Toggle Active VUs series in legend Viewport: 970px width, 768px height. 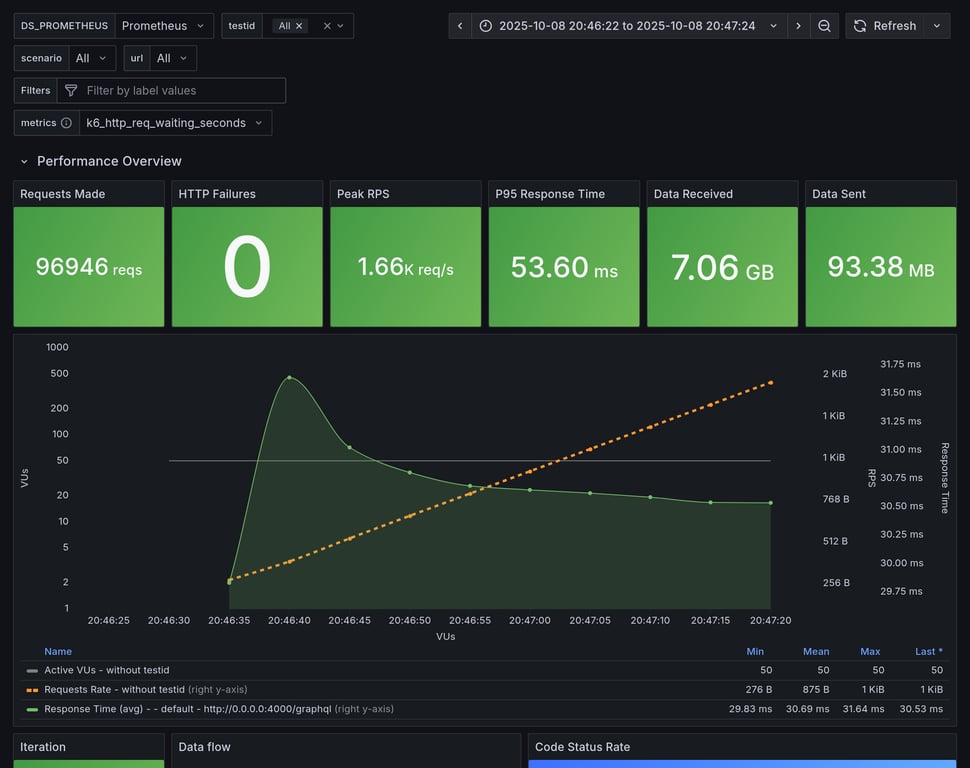point(107,670)
